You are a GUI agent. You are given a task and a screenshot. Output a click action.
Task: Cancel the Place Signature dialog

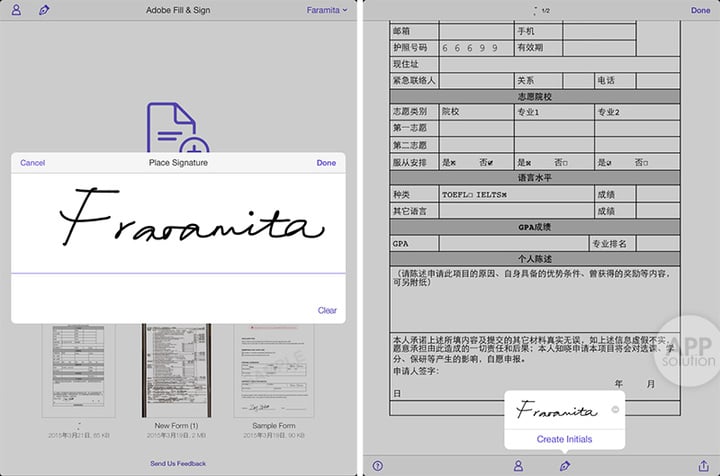pyautogui.click(x=32, y=163)
